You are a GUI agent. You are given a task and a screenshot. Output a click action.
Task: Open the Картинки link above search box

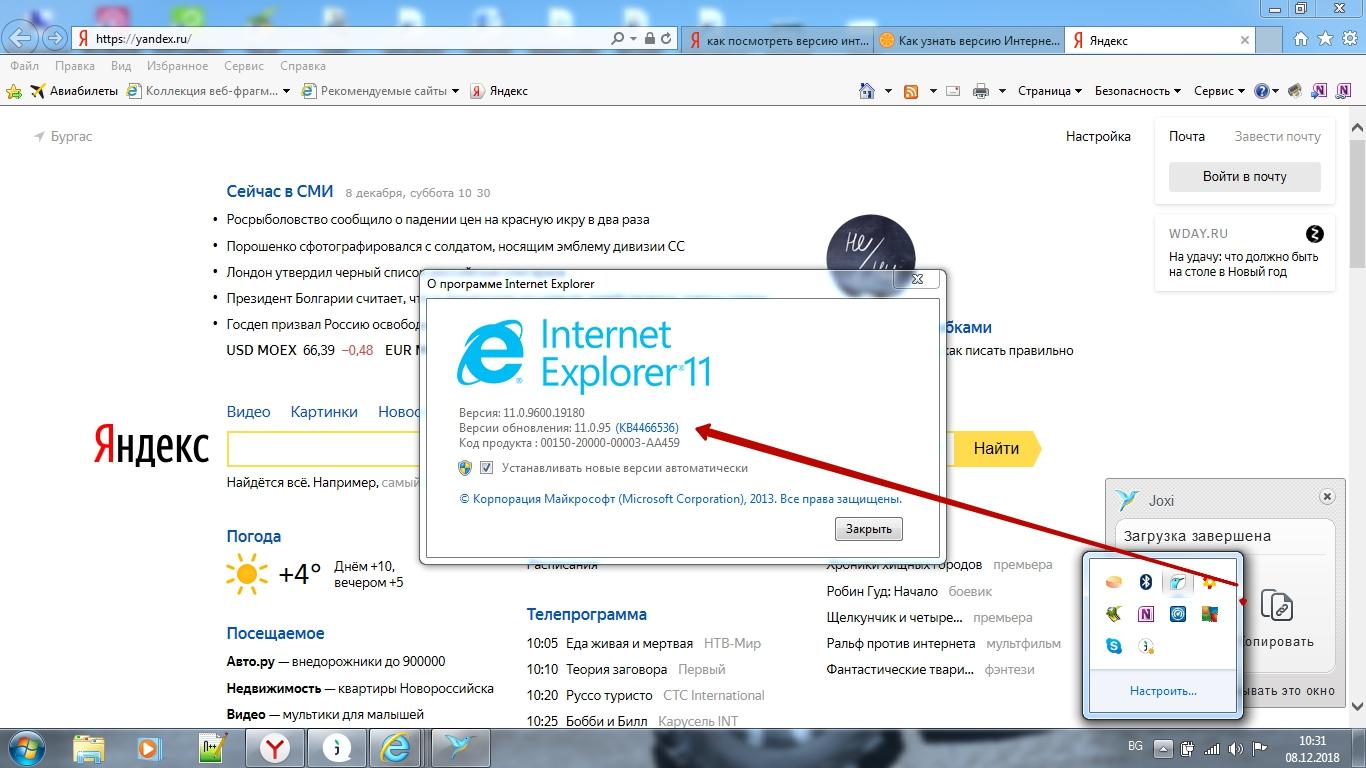pos(324,411)
